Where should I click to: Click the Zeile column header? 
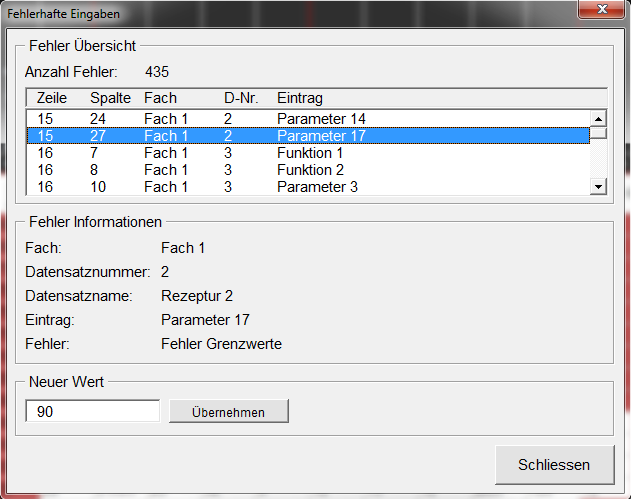click(51, 98)
